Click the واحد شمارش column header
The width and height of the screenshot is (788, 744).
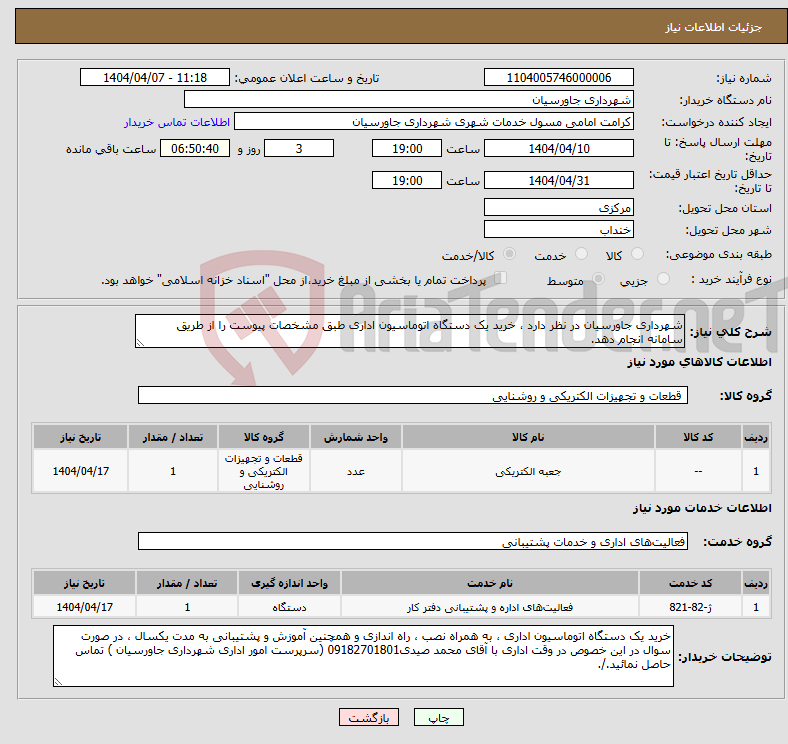pyautogui.click(x=356, y=437)
